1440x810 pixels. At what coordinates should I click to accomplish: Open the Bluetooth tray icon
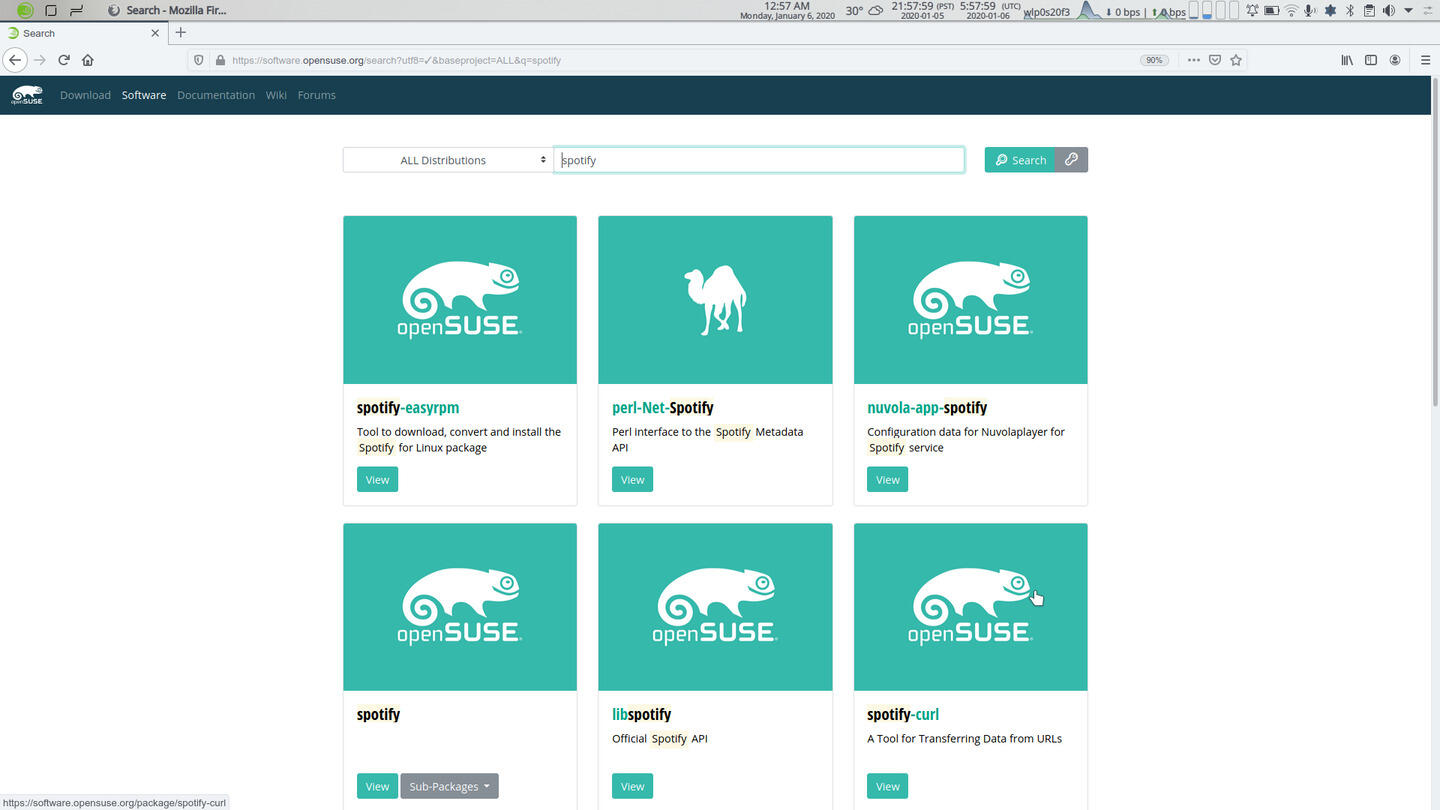click(x=1349, y=11)
